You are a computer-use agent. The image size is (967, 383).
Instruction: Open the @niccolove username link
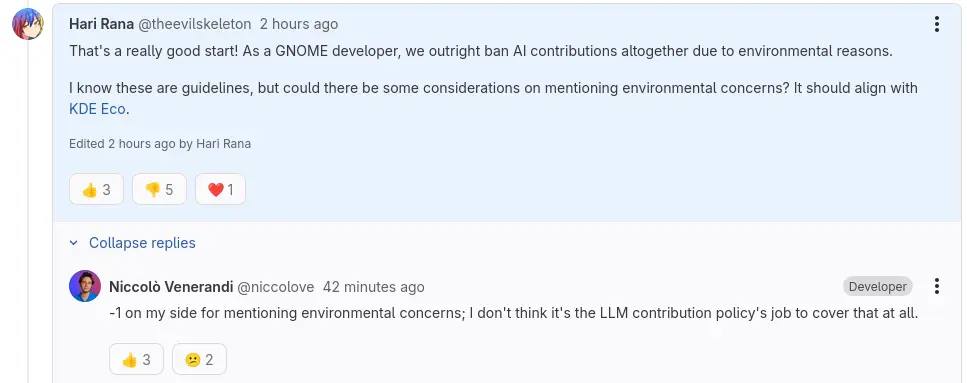(276, 287)
